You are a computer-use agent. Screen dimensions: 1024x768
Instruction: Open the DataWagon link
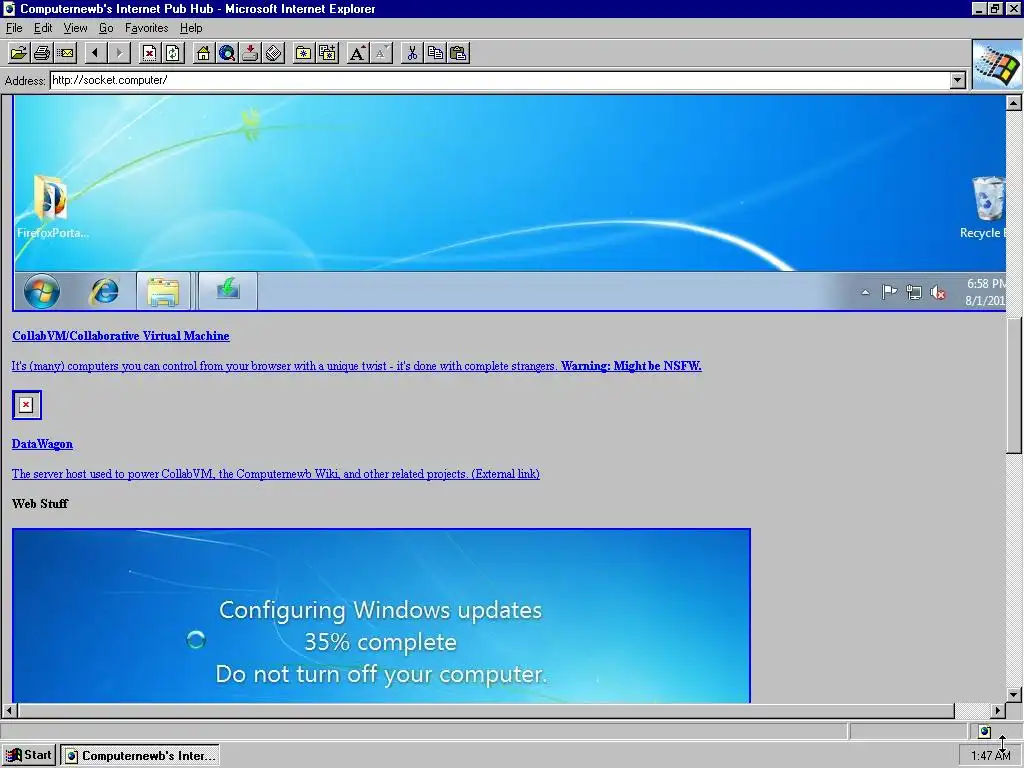(x=42, y=444)
